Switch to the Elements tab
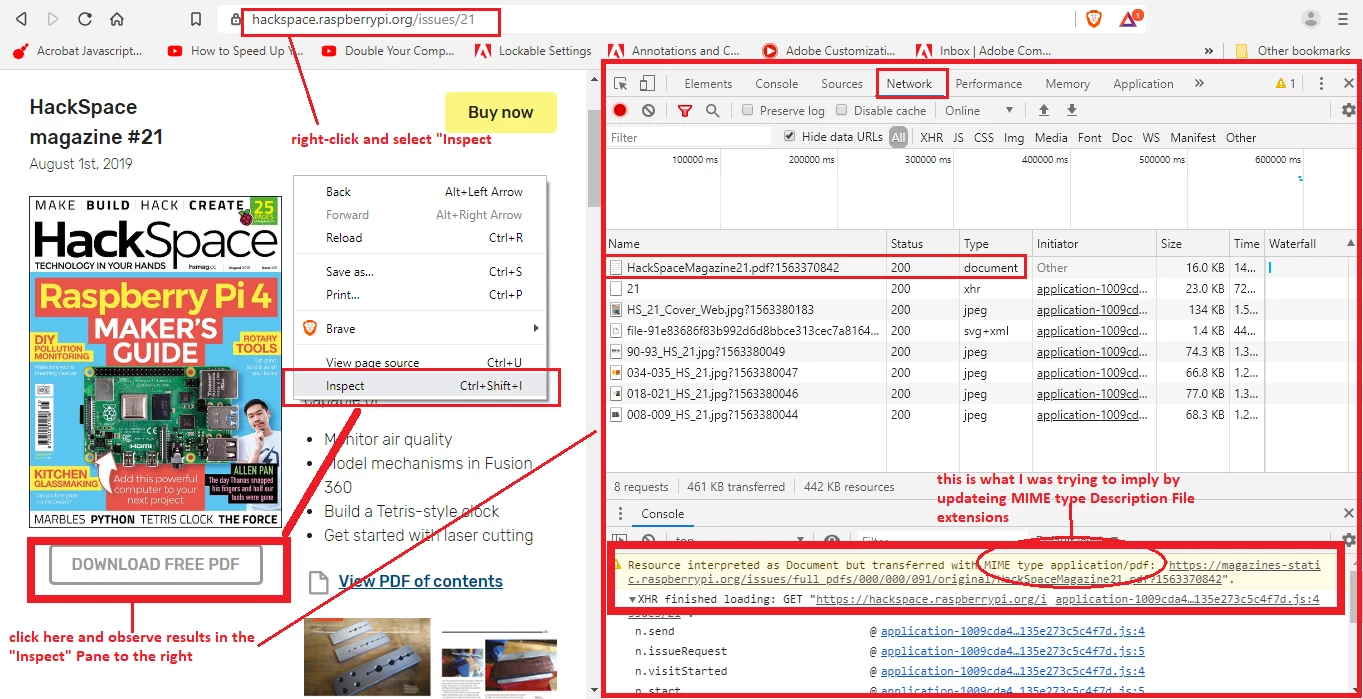The width and height of the screenshot is (1363, 699). tap(708, 84)
